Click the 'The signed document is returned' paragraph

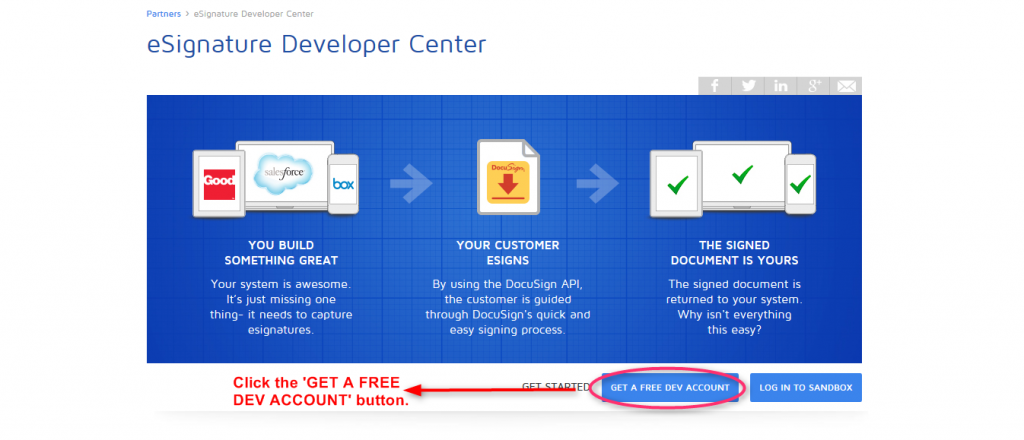point(735,307)
